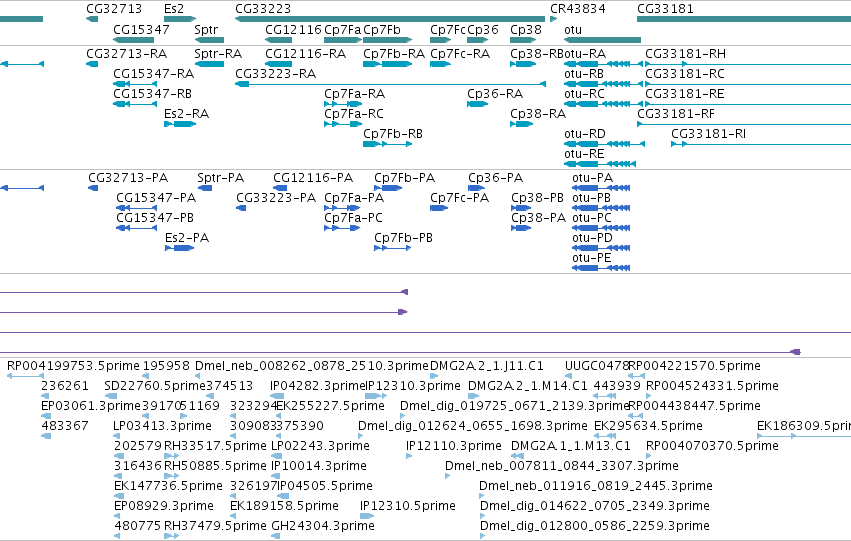The image size is (851, 541).
Task: Open the CG32713-RA transcript
Action: click(126, 54)
